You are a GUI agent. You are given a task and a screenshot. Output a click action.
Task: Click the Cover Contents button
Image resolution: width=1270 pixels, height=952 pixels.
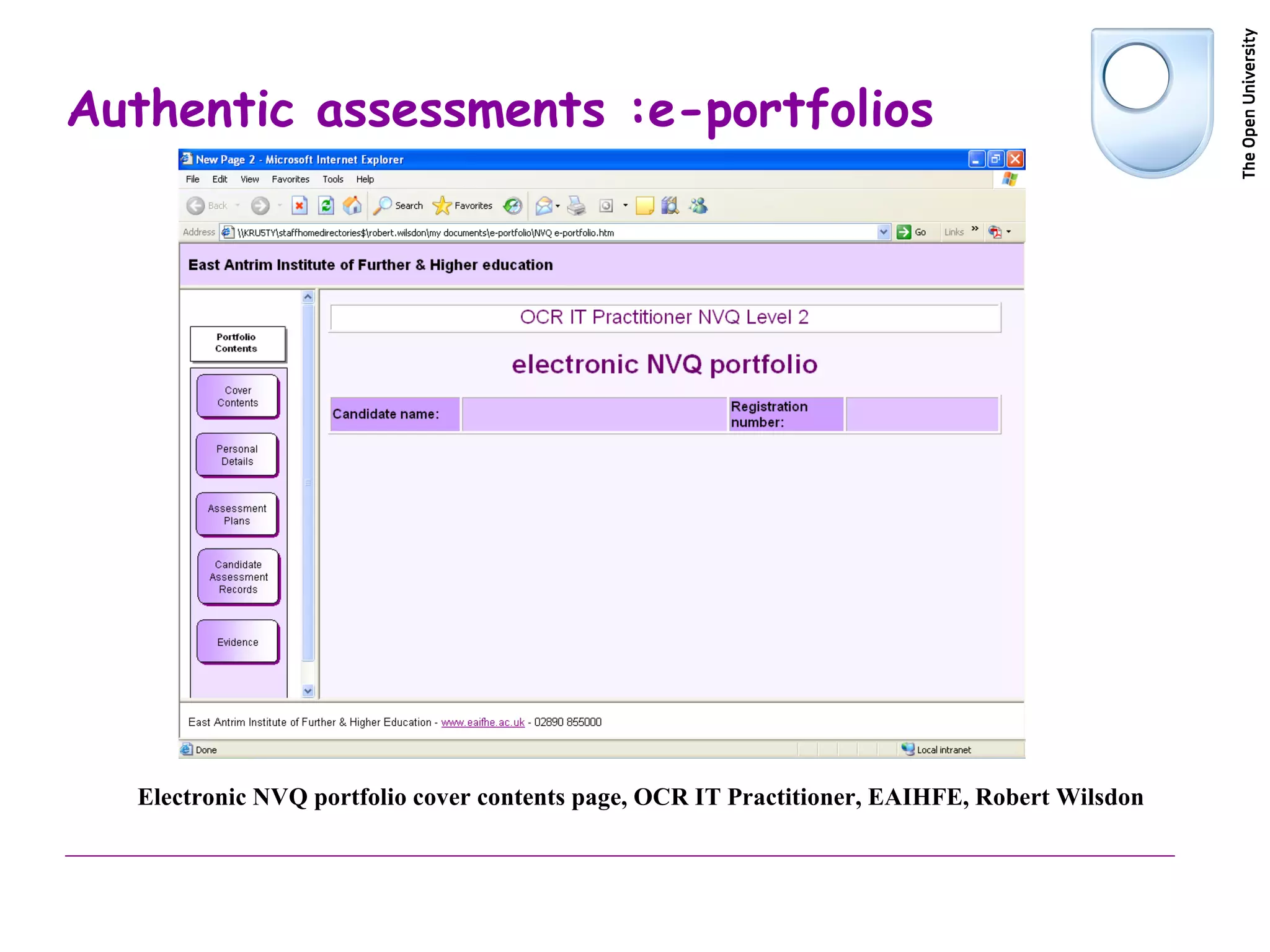238,397
